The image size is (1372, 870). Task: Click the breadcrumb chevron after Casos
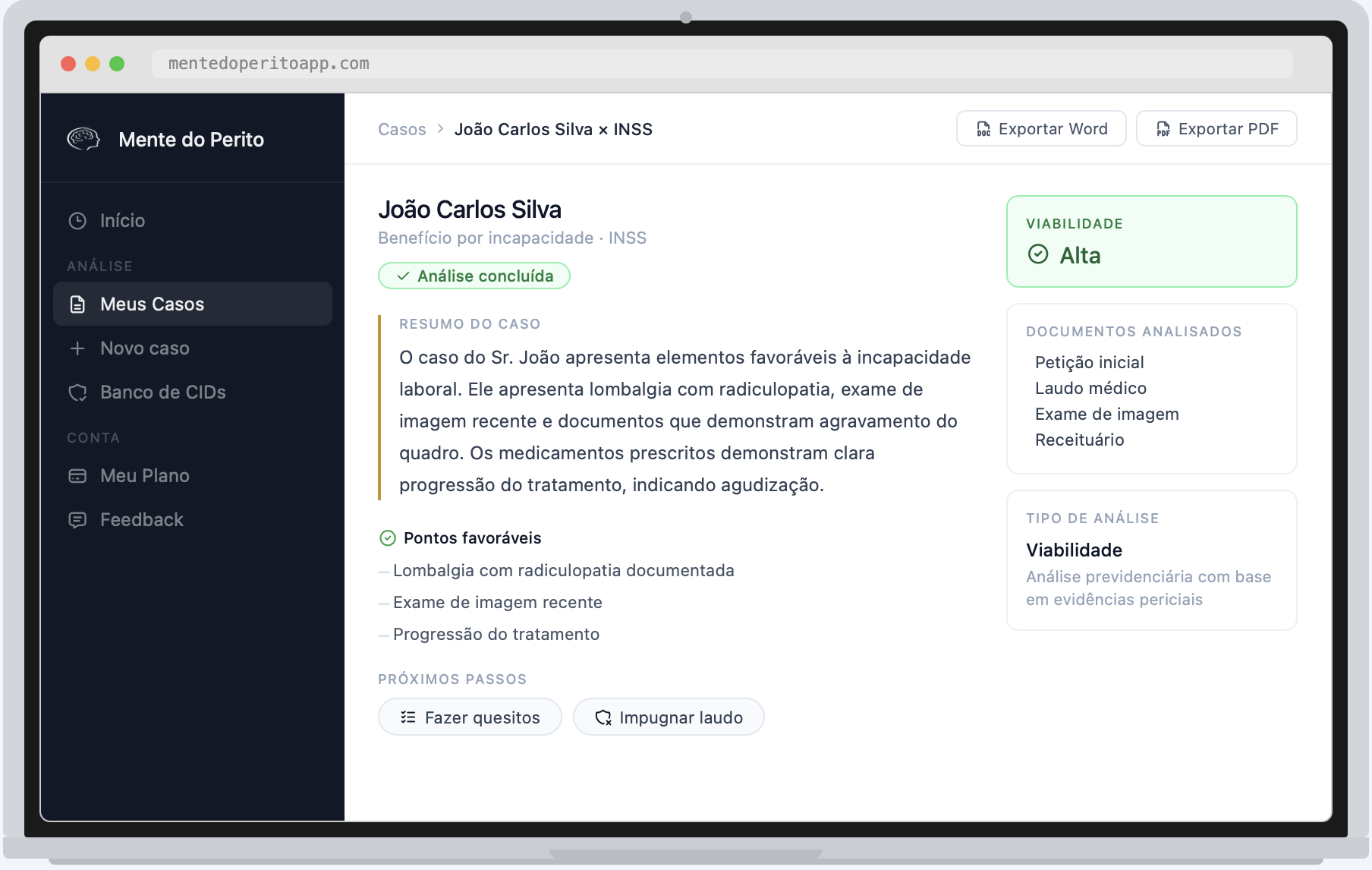(x=440, y=129)
